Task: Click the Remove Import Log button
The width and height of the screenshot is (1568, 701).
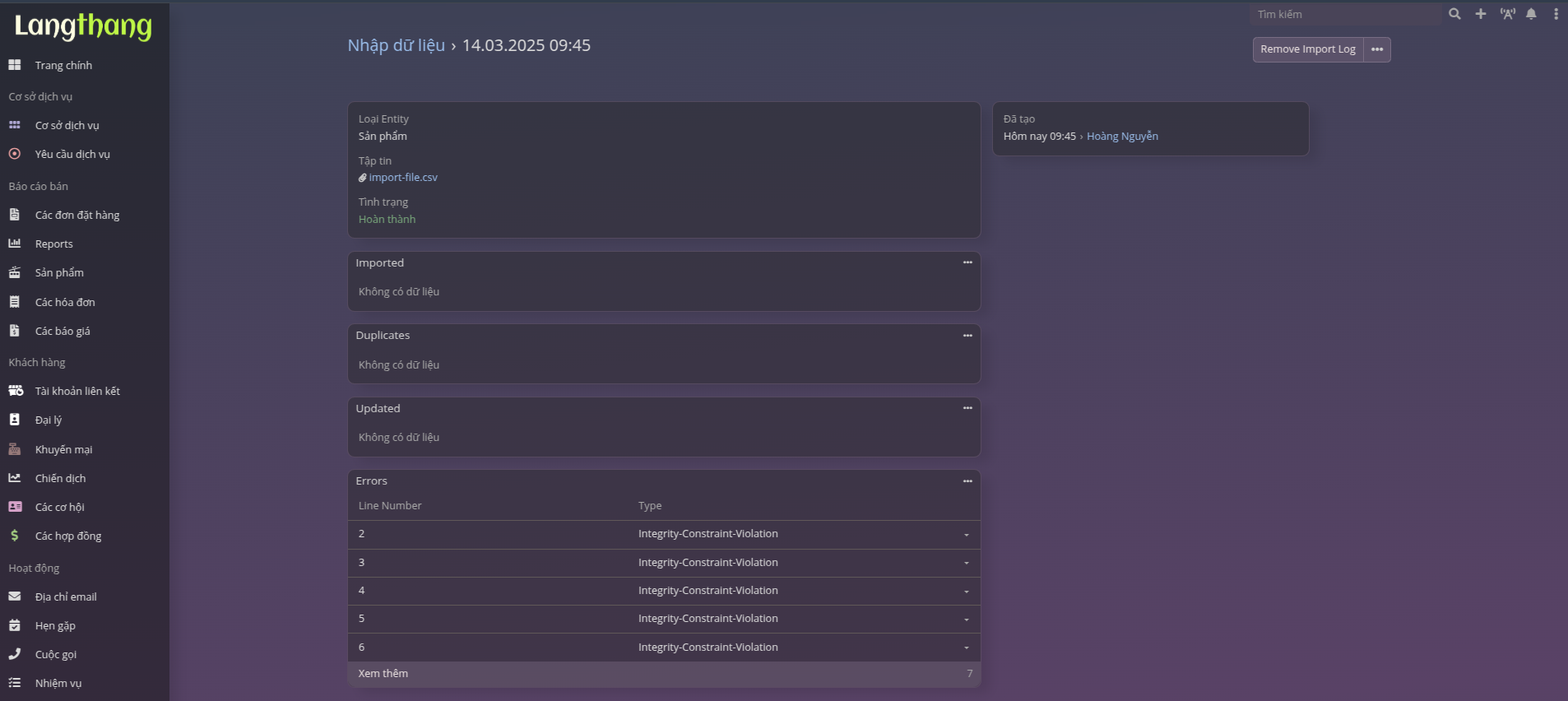Action: coord(1307,49)
